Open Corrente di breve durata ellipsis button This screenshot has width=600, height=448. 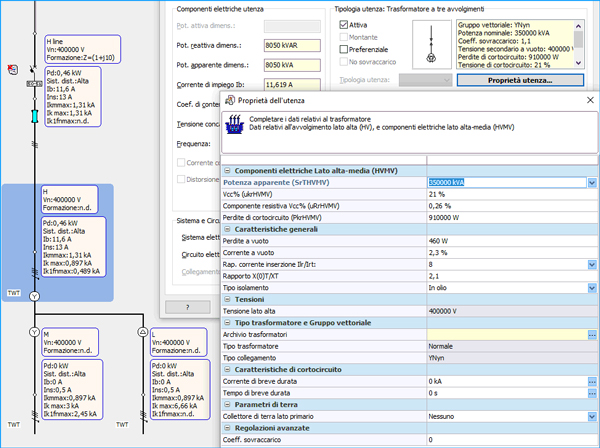(x=592, y=381)
